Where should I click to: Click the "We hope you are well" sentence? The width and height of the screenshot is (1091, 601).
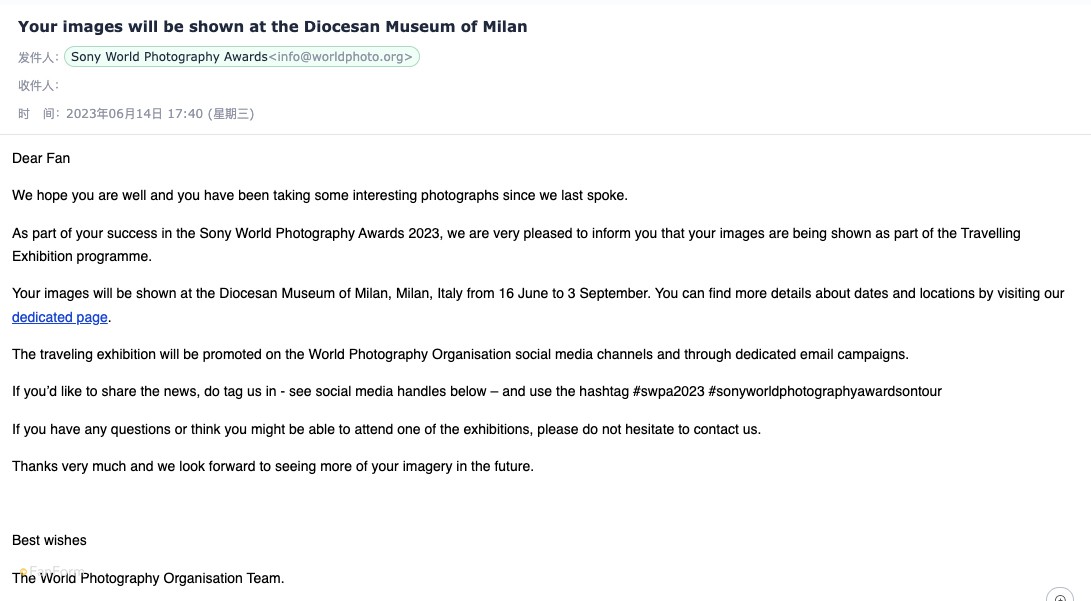(320, 195)
